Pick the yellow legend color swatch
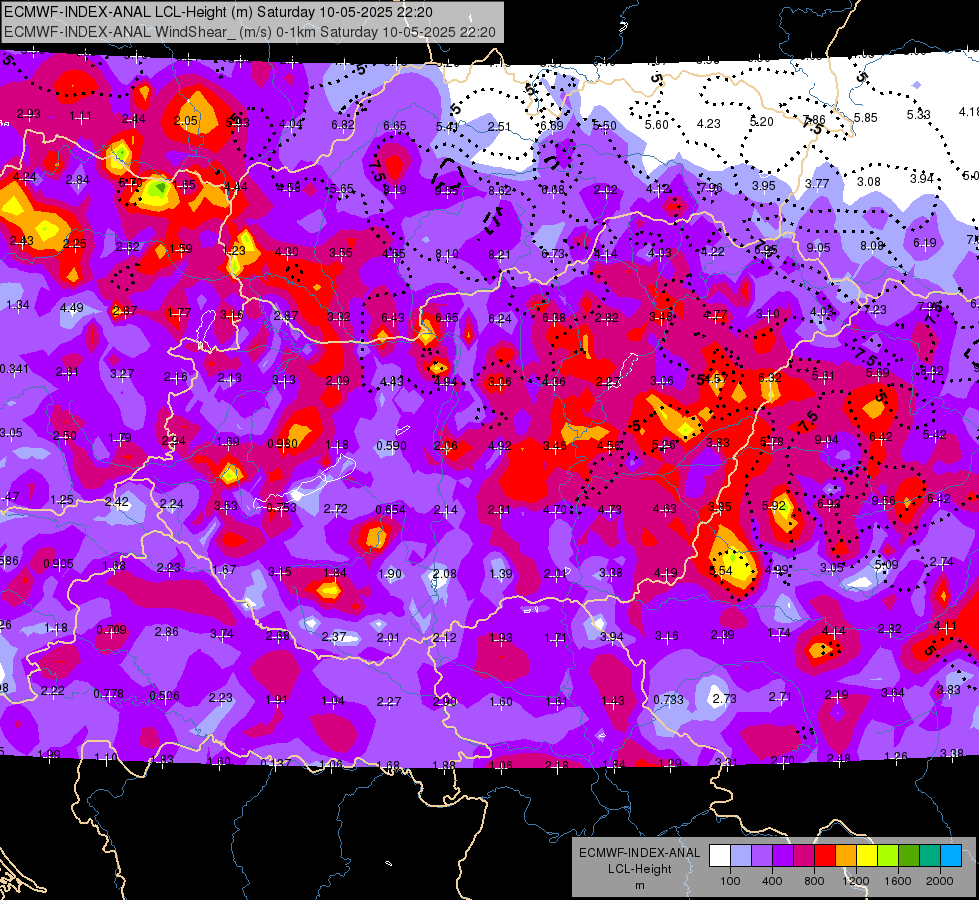Viewport: 979px width, 900px height. point(867,855)
